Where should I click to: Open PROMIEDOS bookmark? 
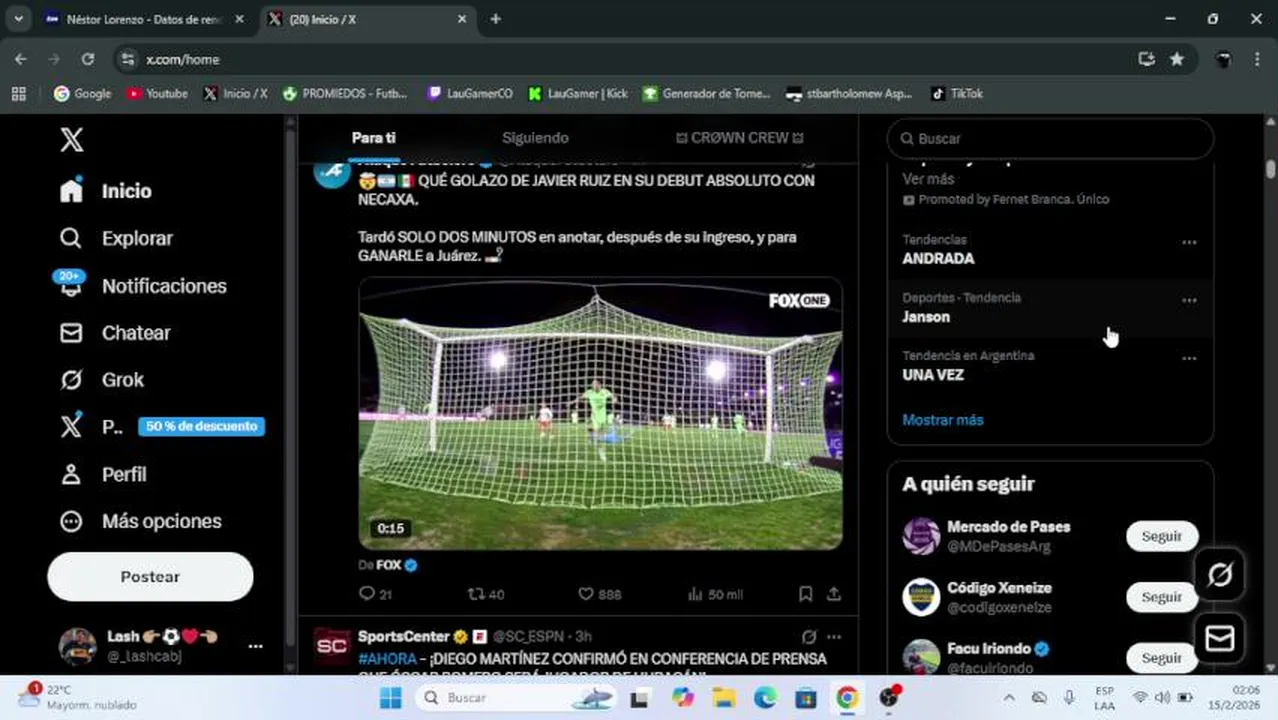(345, 93)
